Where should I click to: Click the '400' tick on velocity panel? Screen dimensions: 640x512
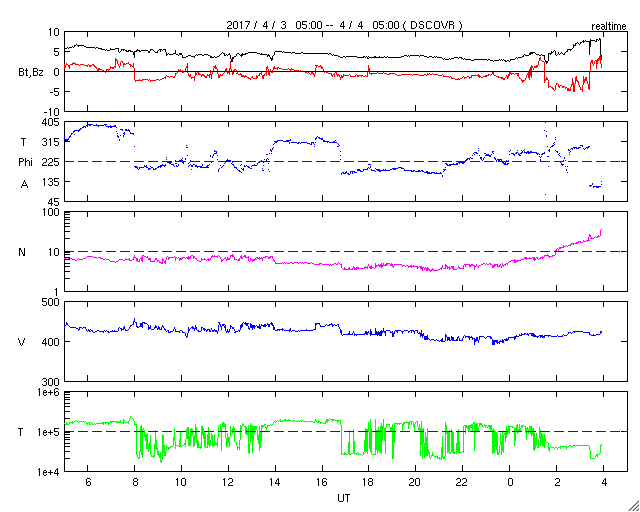point(51,342)
